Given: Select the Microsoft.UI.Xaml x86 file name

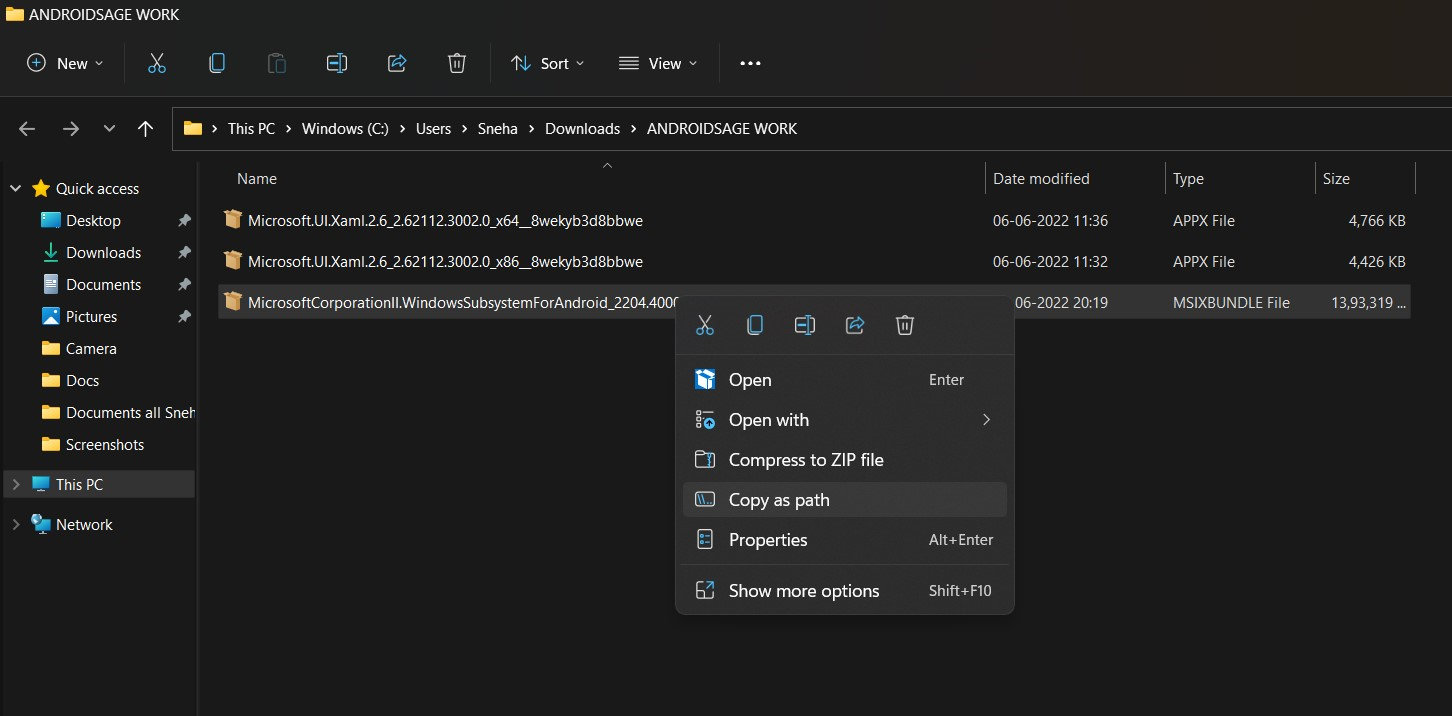Looking at the screenshot, I should [x=445, y=261].
